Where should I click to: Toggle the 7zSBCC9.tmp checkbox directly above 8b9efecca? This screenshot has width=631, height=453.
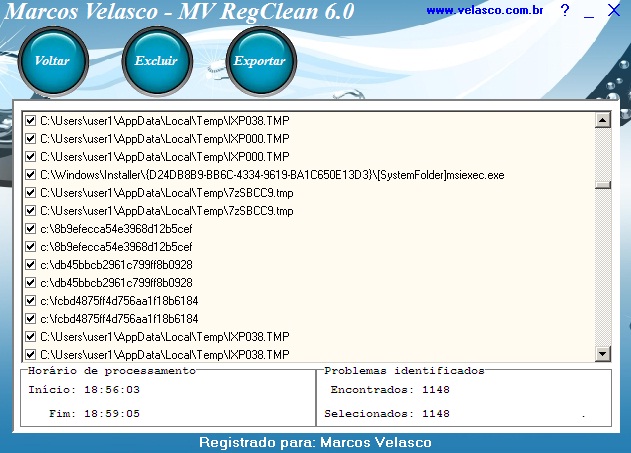30,210
